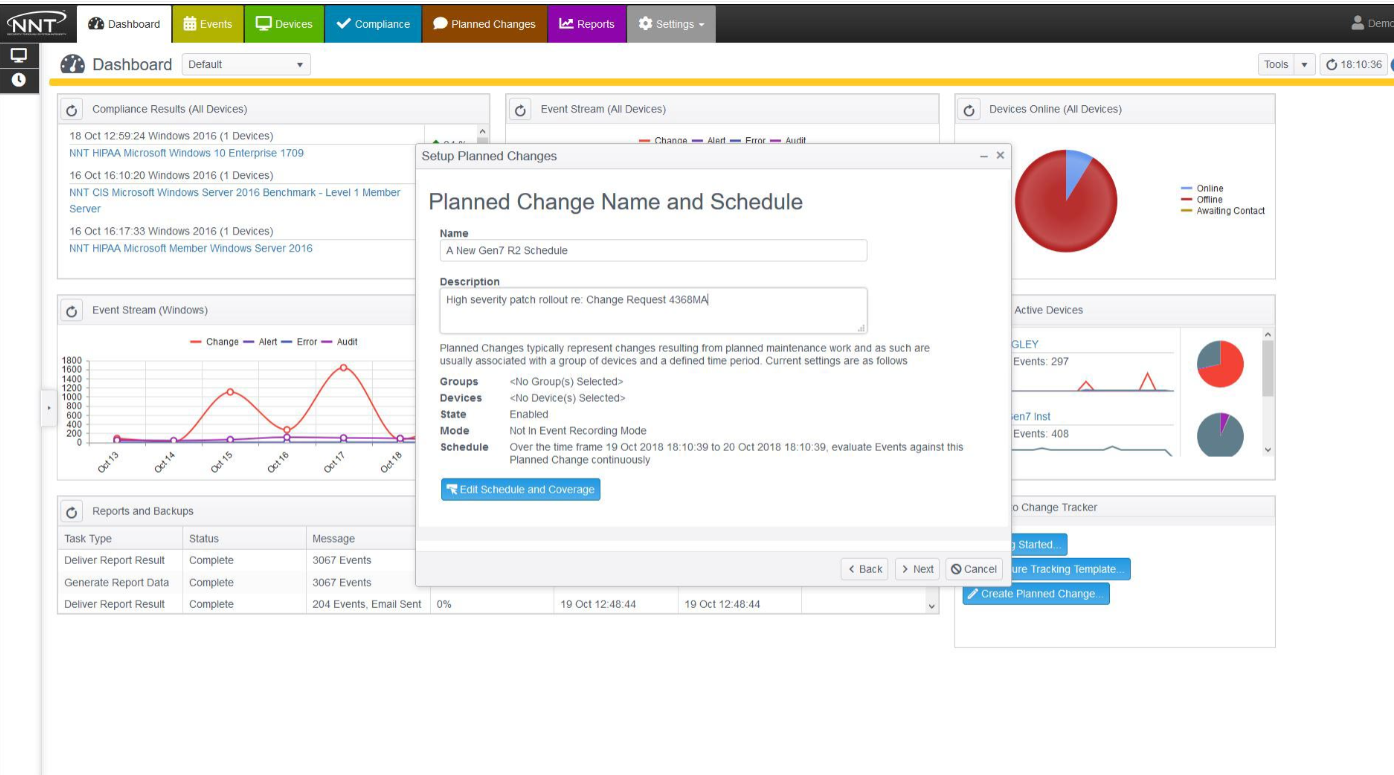Image resolution: width=1394 pixels, height=775 pixels.
Task: Toggle the Offline entry in Devices Online legend
Action: click(x=1202, y=199)
